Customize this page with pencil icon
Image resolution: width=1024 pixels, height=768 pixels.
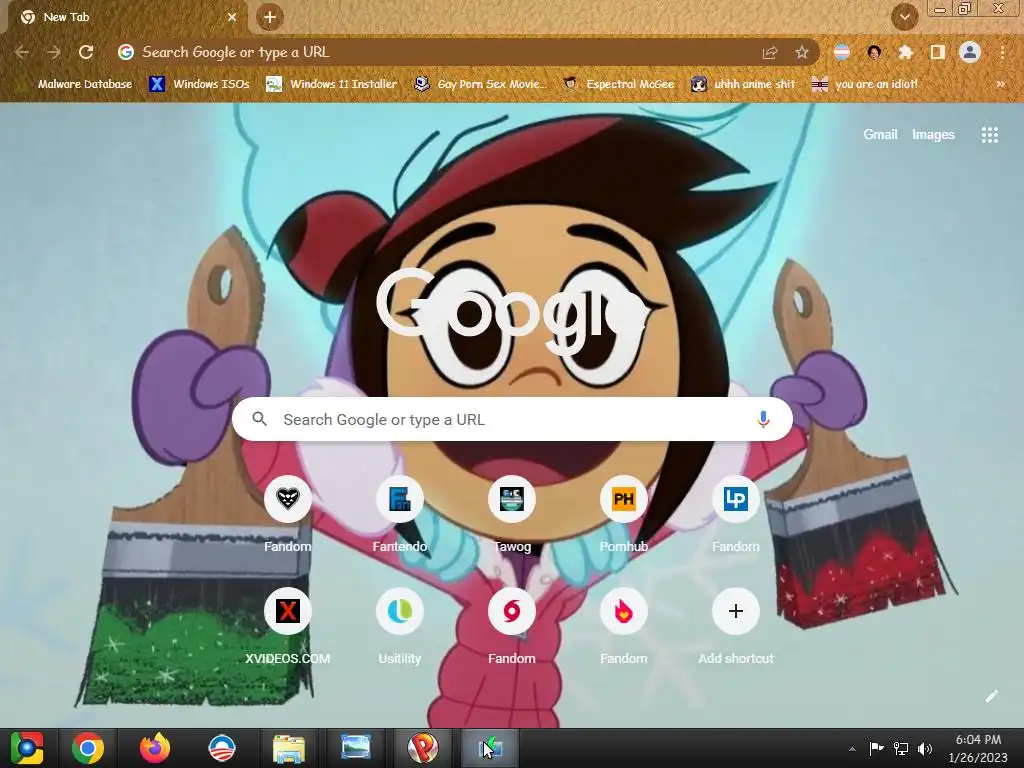point(991,696)
